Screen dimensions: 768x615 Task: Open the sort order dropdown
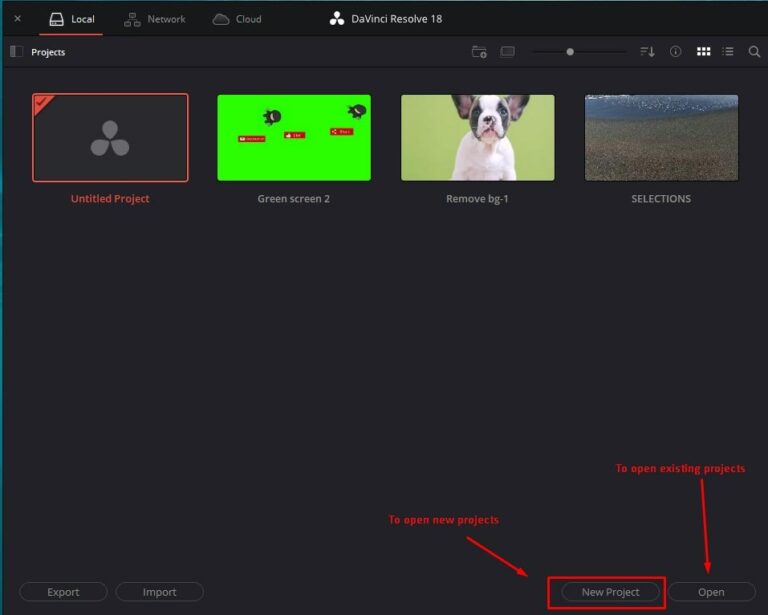click(647, 51)
